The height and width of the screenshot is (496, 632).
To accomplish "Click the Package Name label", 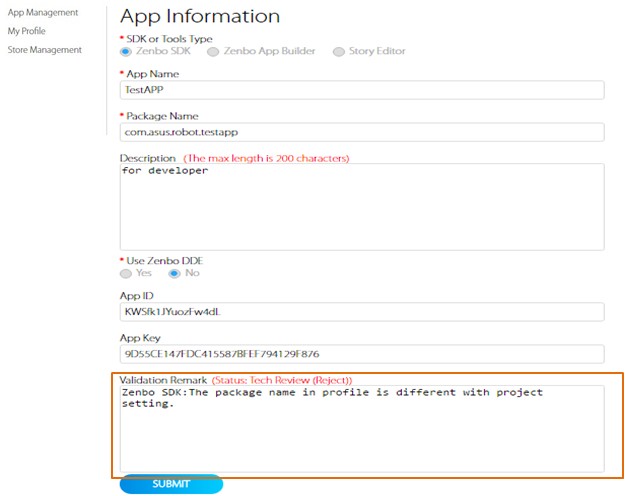I will 162,116.
